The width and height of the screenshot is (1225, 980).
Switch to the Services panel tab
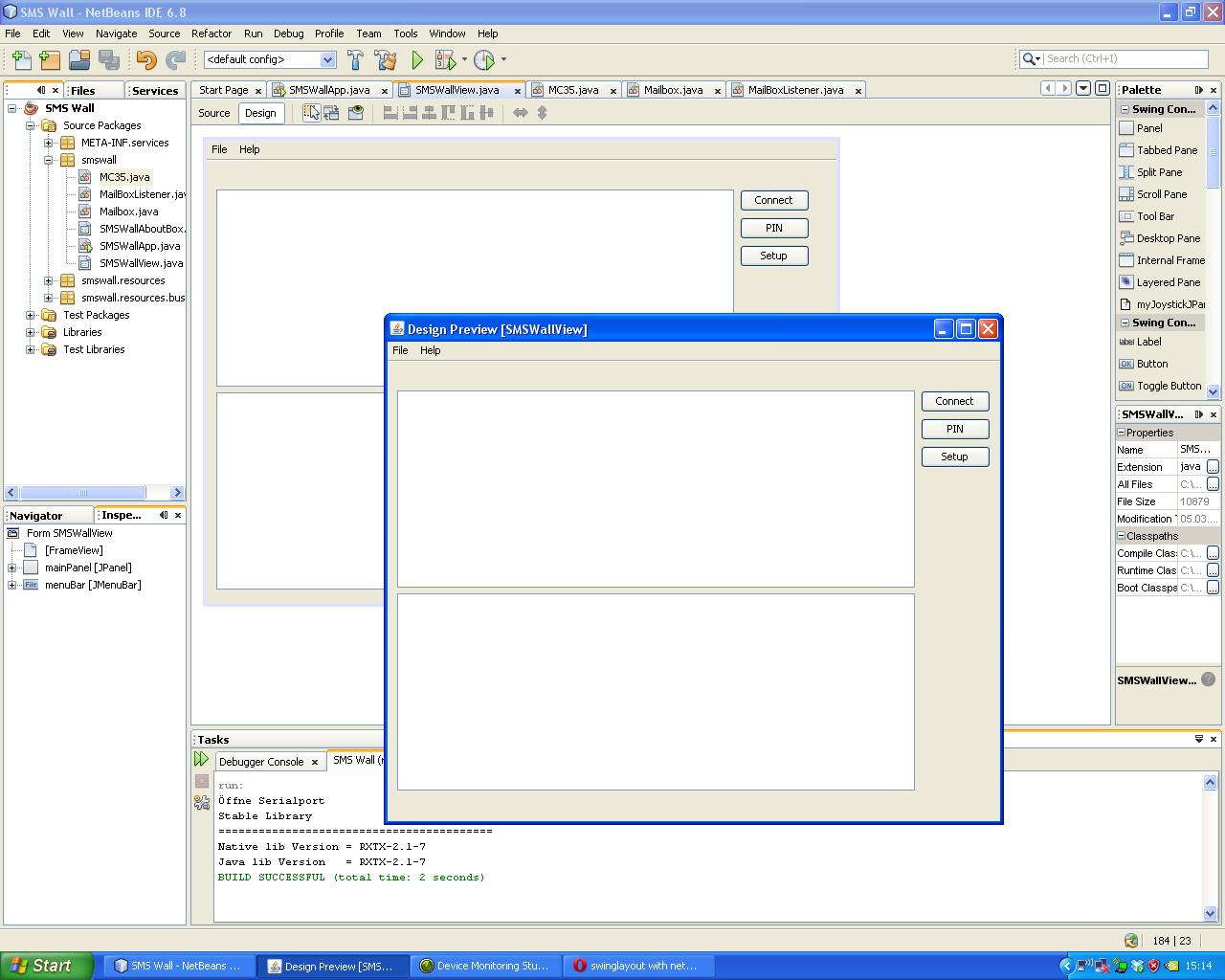coord(155,90)
